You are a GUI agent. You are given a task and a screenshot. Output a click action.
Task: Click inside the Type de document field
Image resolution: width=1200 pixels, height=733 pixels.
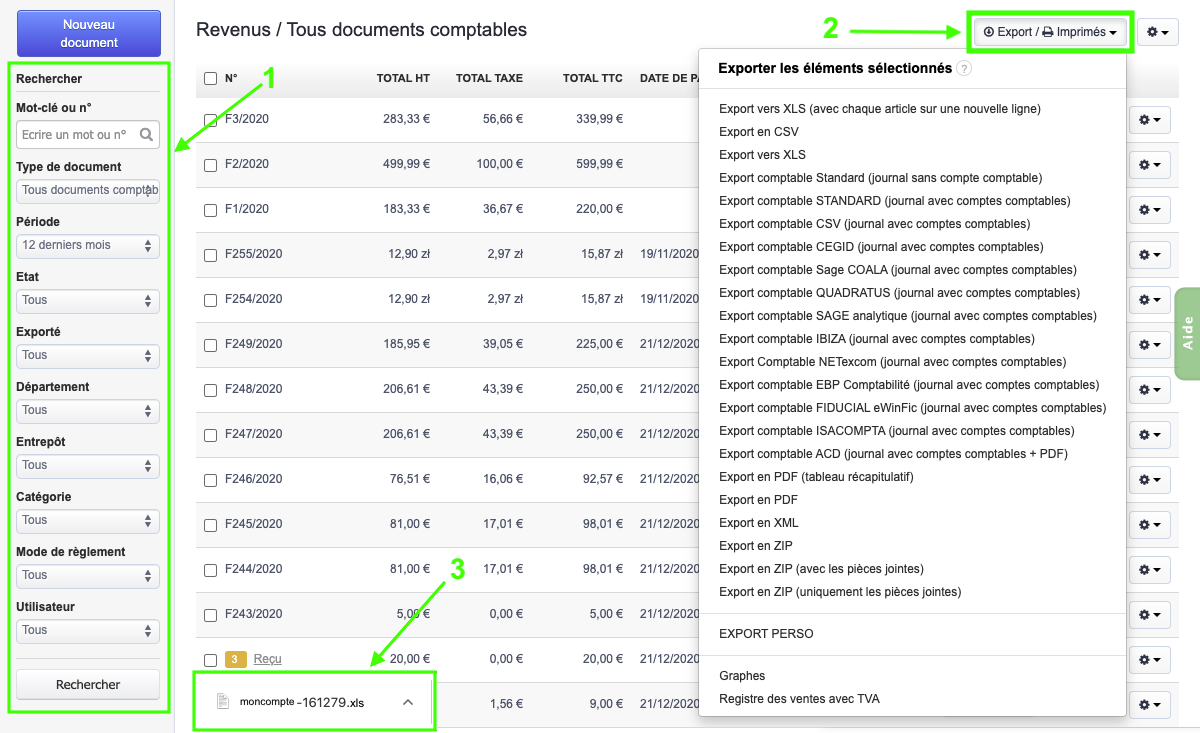[x=88, y=190]
